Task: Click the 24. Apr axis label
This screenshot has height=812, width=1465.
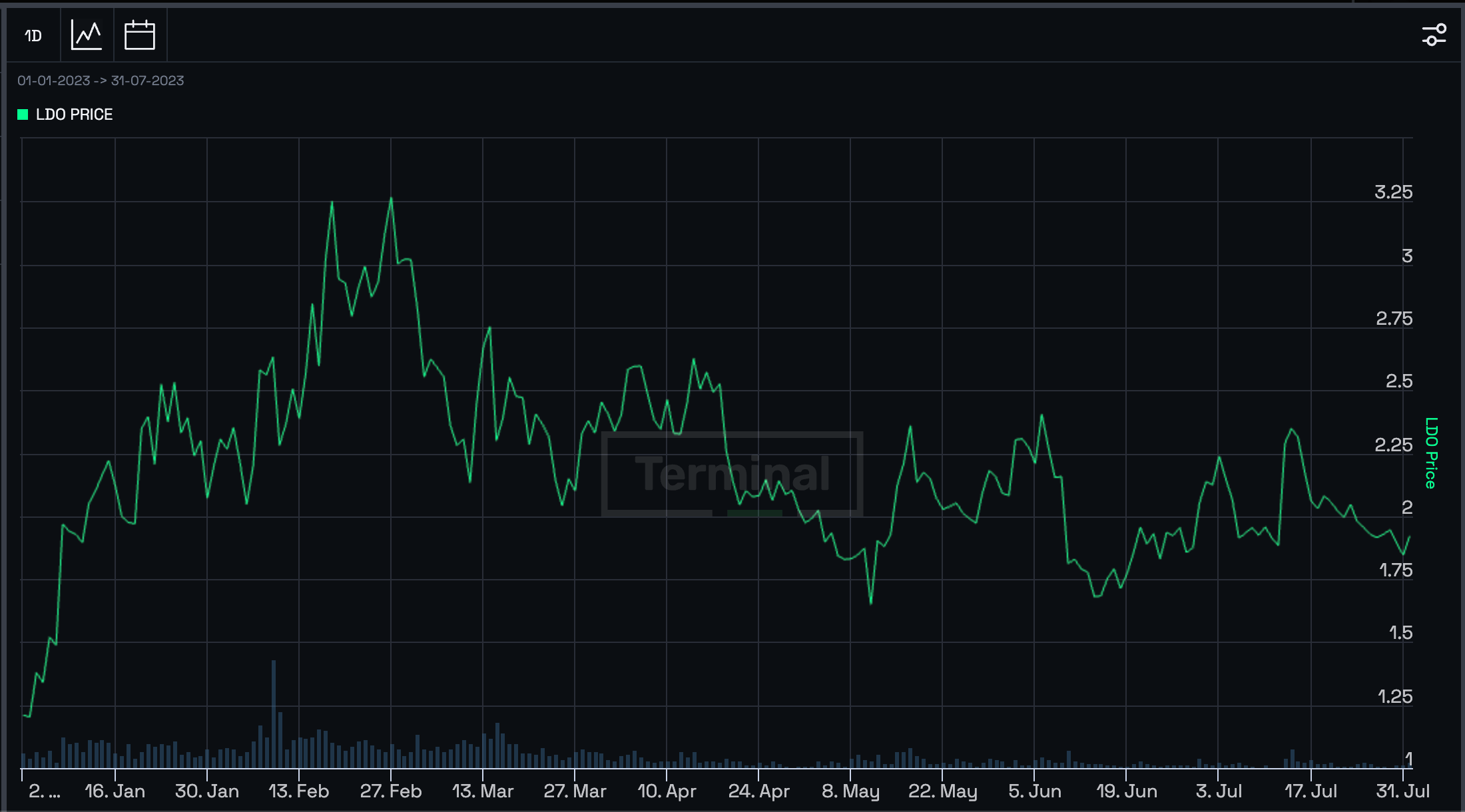Action: pyautogui.click(x=758, y=791)
